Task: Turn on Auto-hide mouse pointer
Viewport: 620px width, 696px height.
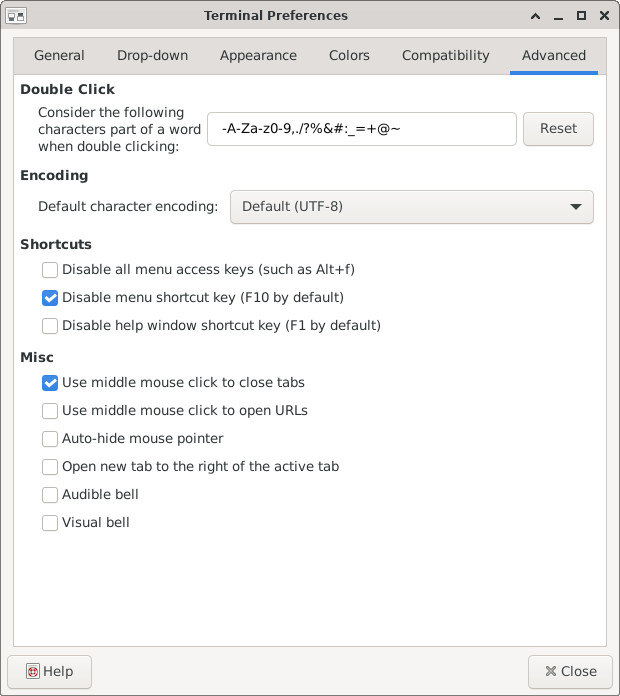Action: (50, 439)
